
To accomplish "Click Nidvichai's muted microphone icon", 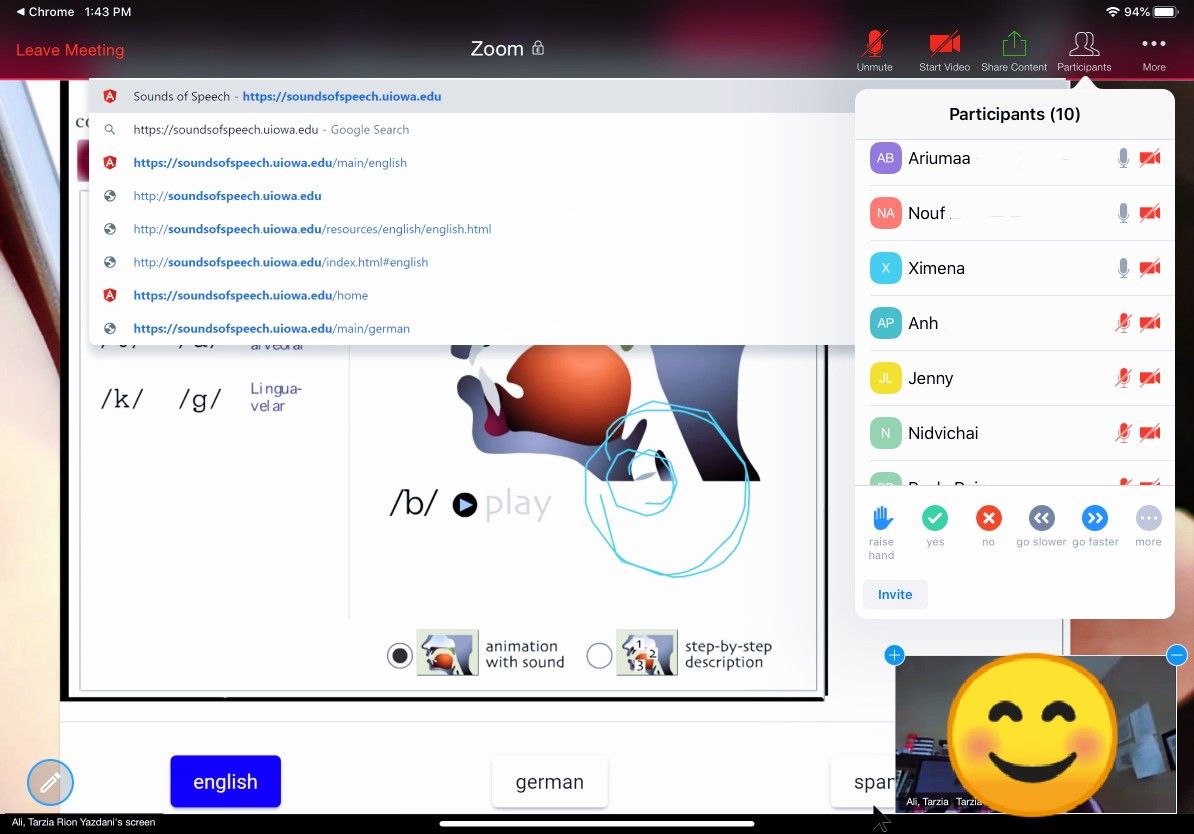I will tap(1123, 433).
